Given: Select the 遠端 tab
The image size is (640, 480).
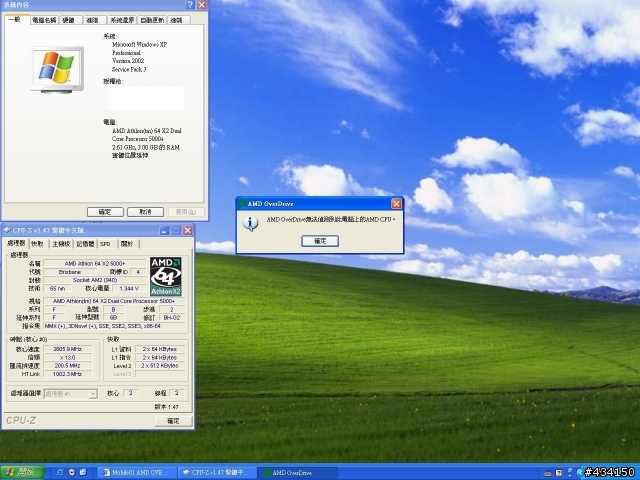Looking at the screenshot, I should click(177, 20).
